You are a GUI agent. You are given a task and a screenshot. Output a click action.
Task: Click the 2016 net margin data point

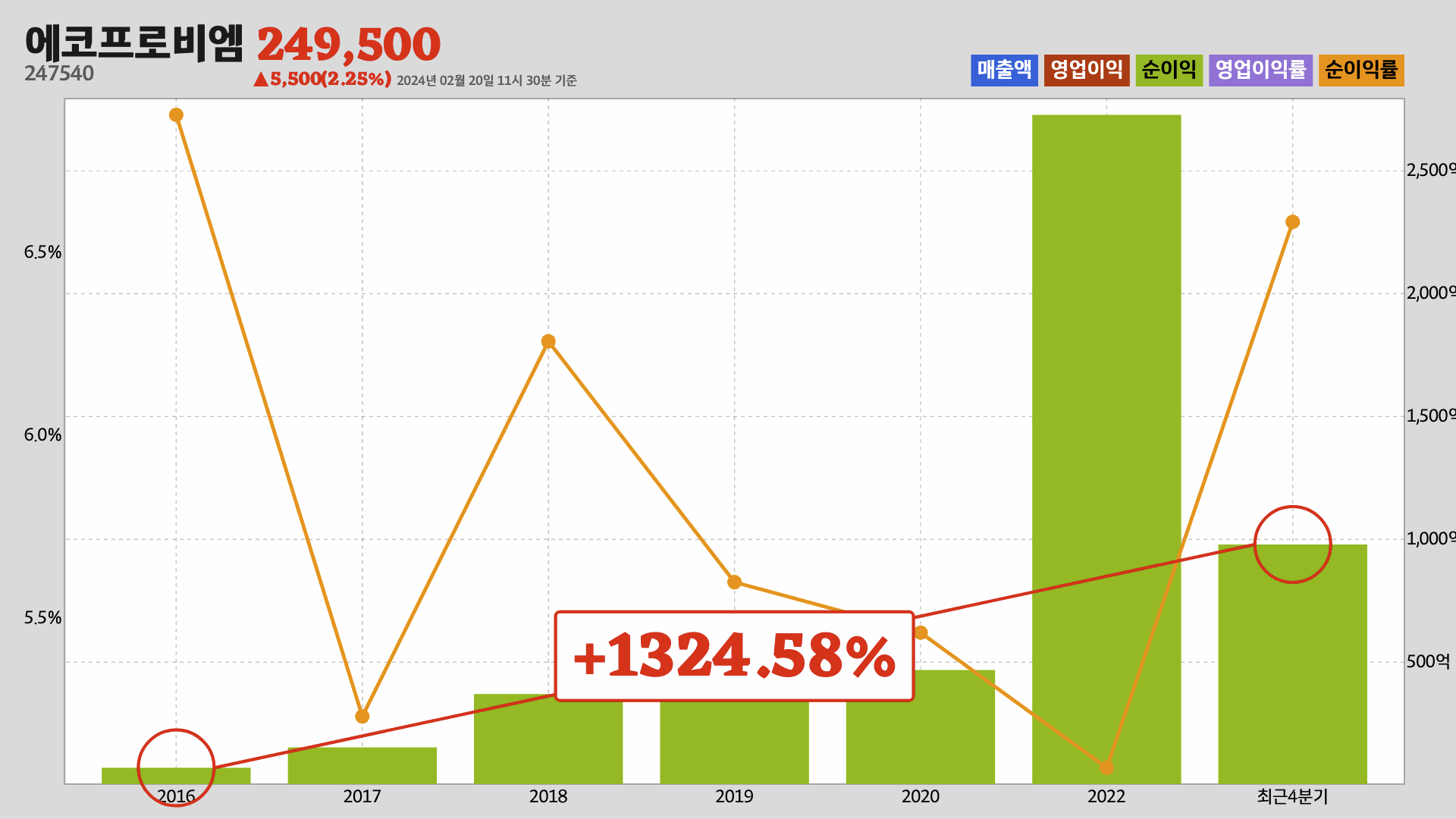pos(176,115)
